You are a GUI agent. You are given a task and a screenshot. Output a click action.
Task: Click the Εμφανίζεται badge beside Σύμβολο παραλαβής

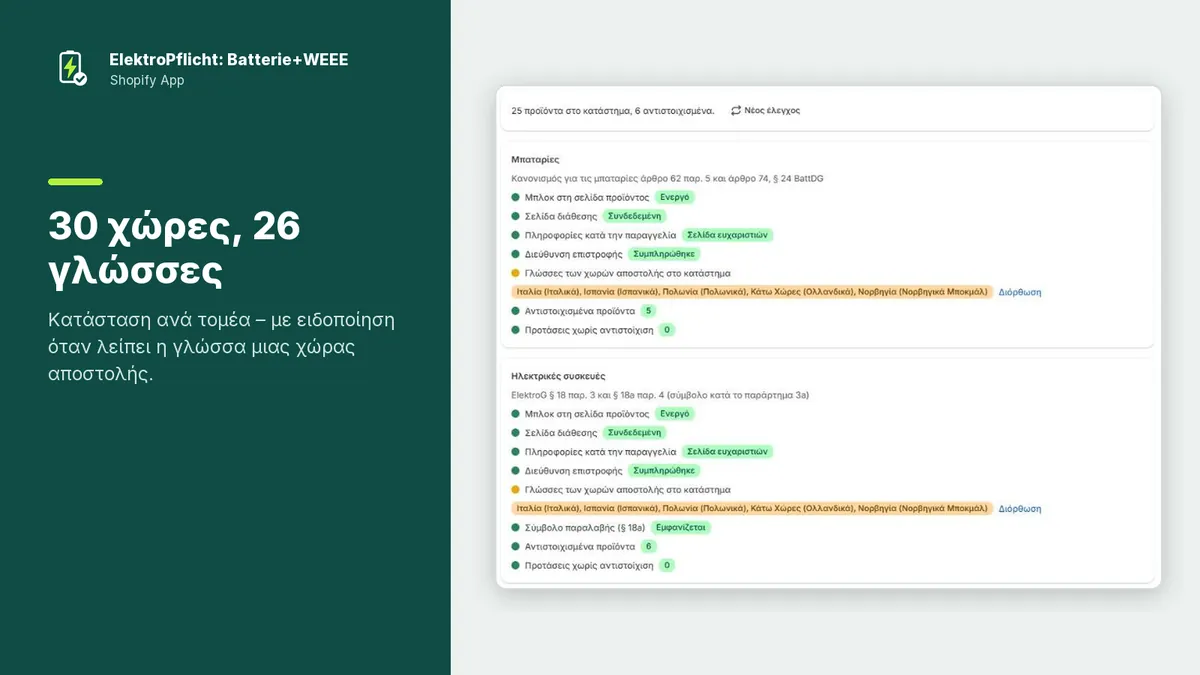pos(681,527)
